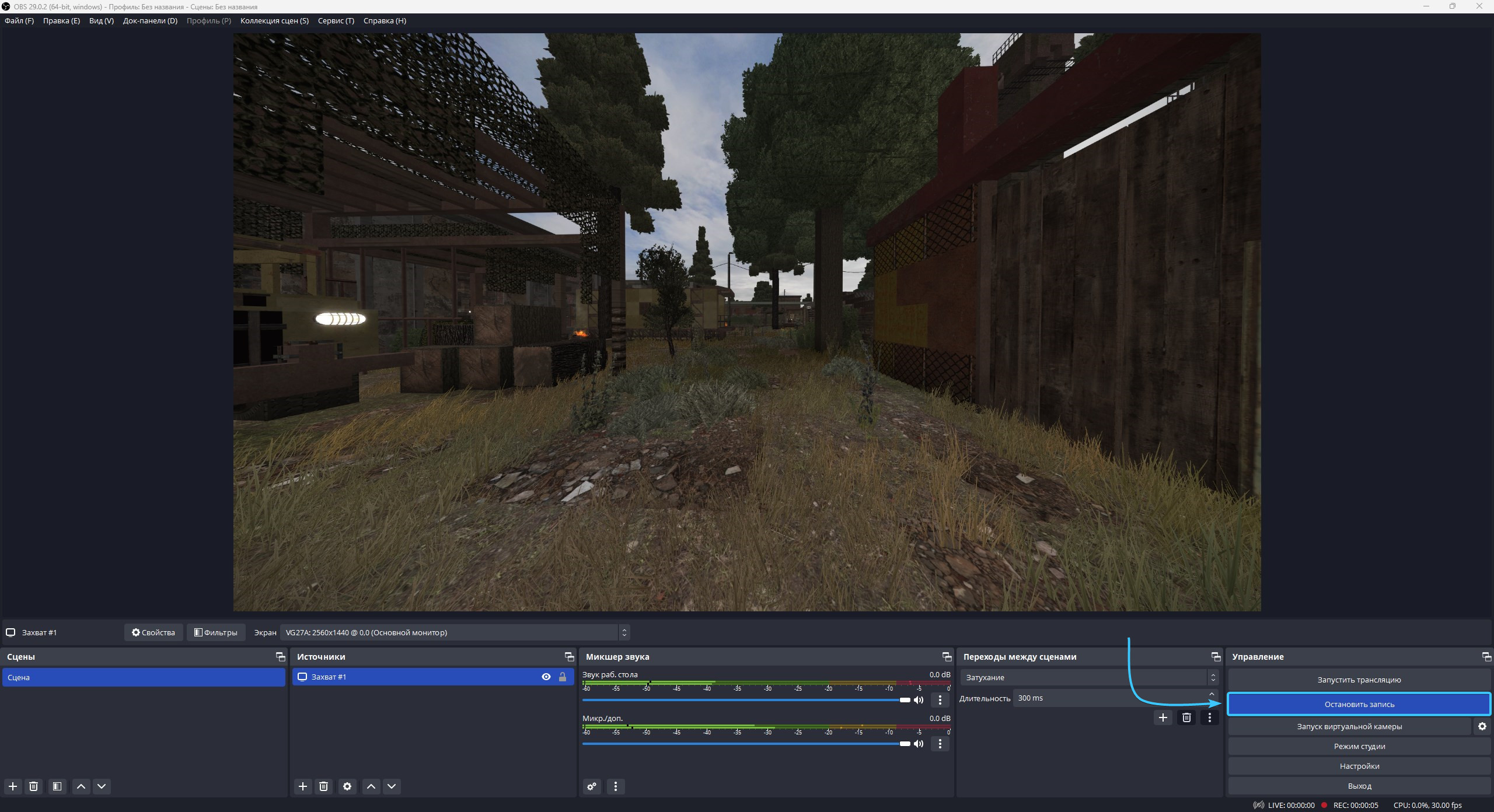Viewport: 1494px width, 812px height.
Task: Increase transition duration stepper arrow
Action: point(1212,694)
